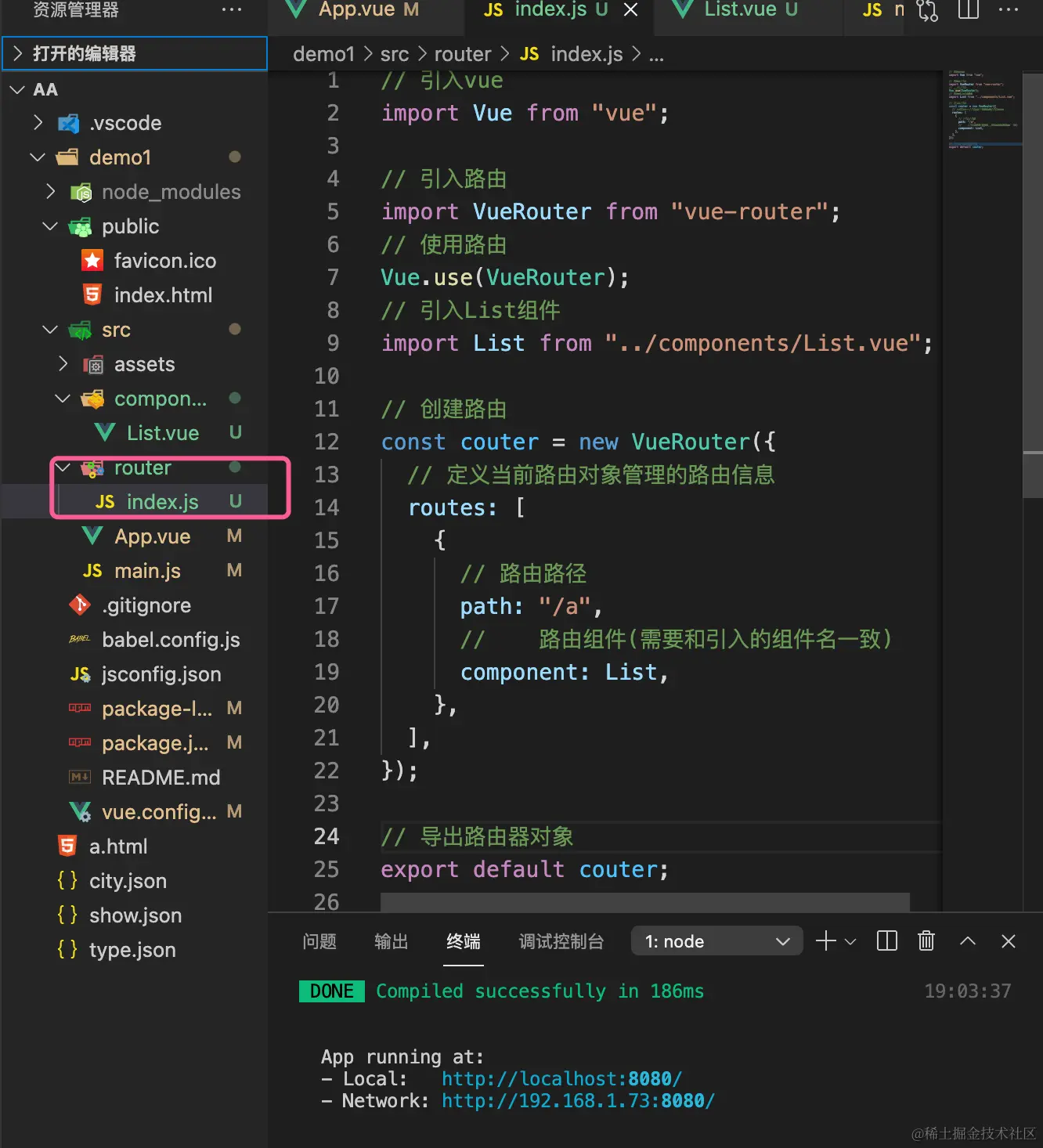Collapse the demo1 folder
Image resolution: width=1043 pixels, height=1148 pixels.
[37, 157]
